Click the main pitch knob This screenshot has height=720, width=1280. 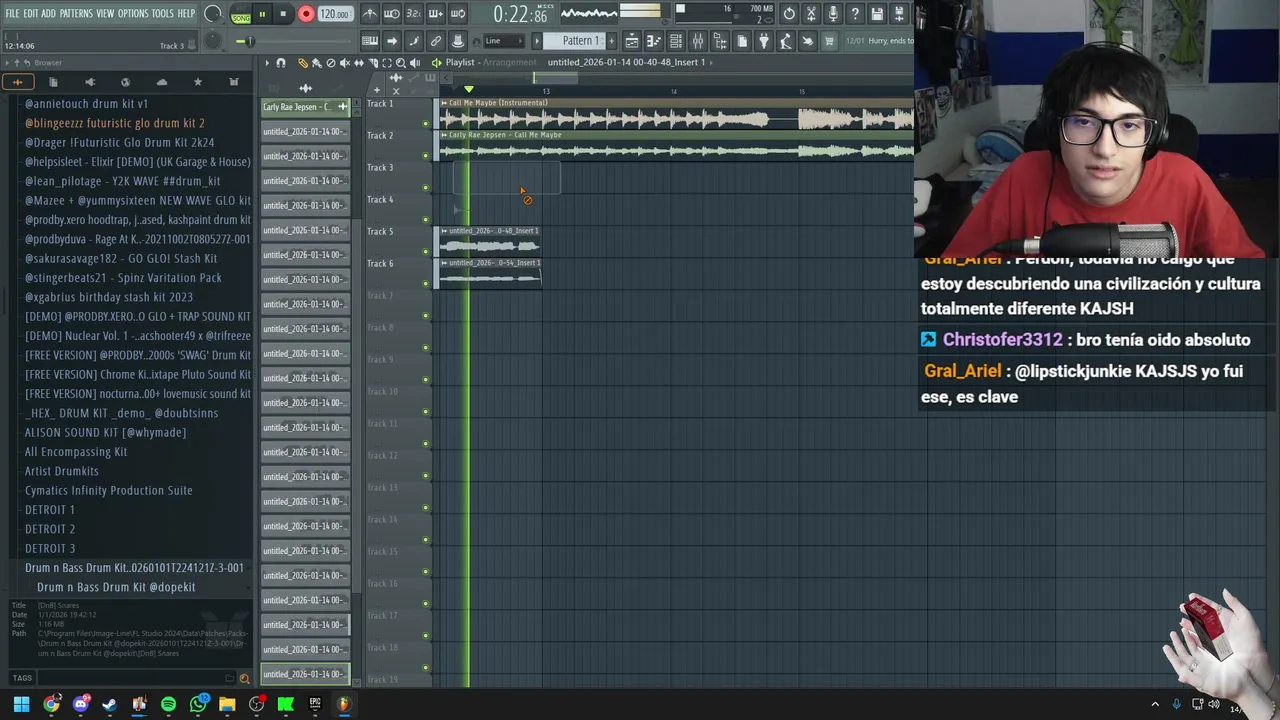[213, 41]
